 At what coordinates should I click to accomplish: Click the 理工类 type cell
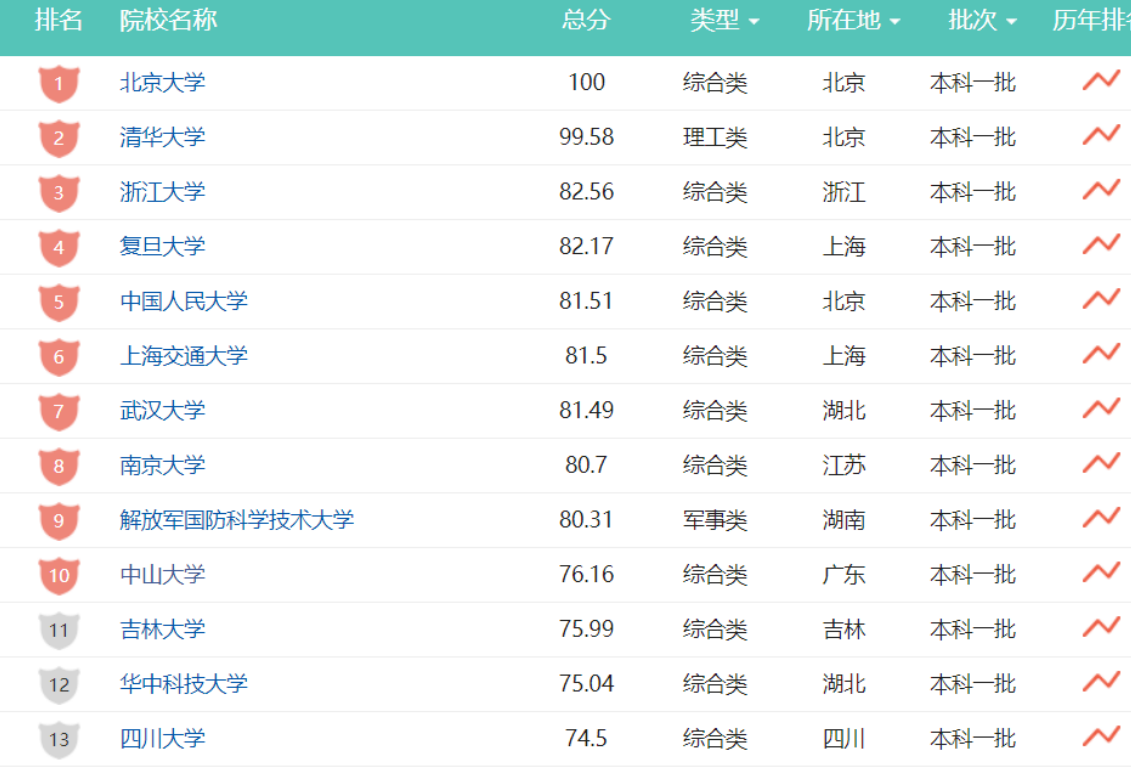click(715, 137)
